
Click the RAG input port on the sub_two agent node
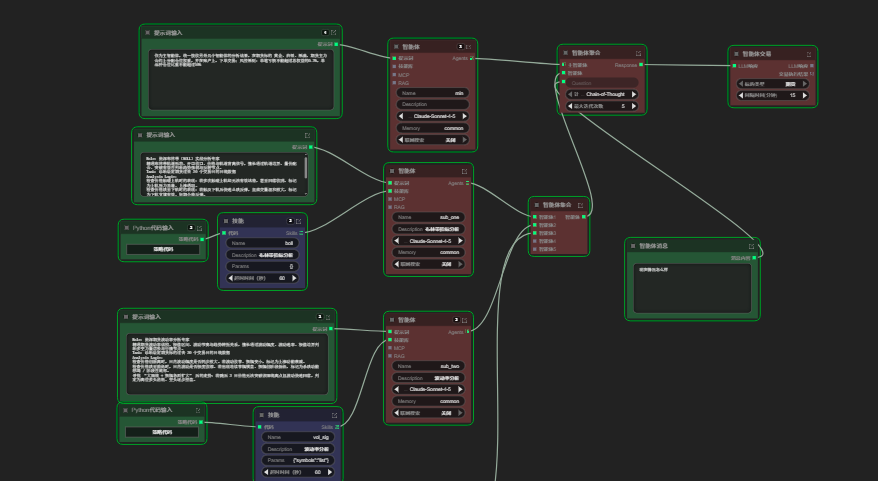tap(392, 355)
